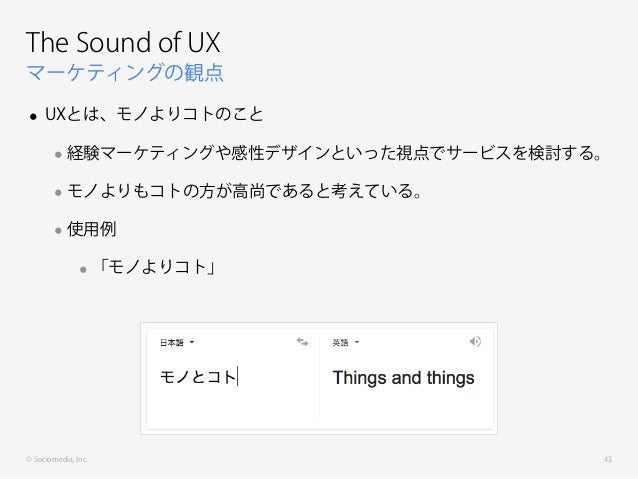Click the bullet UXとは、モノよりコトのこと
Viewport: 638px width, 479px height.
[154, 114]
